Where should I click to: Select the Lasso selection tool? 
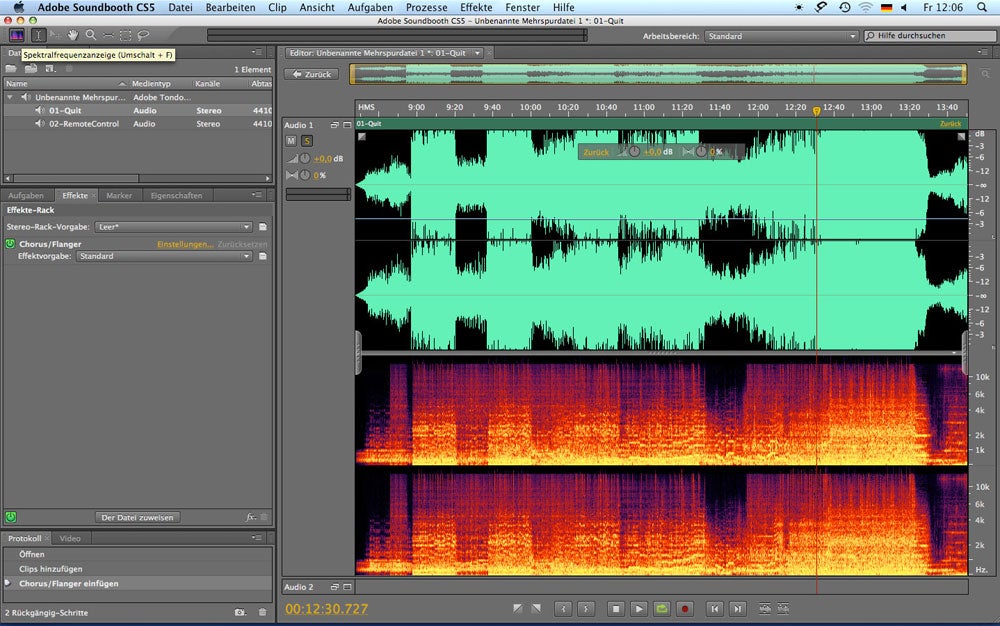(x=143, y=35)
